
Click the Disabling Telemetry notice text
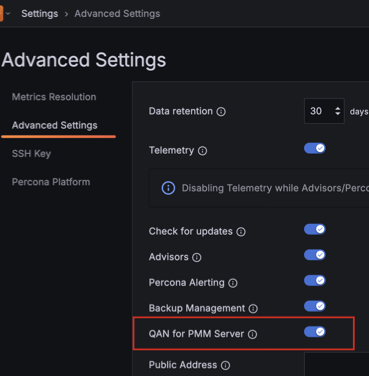[x=275, y=188]
